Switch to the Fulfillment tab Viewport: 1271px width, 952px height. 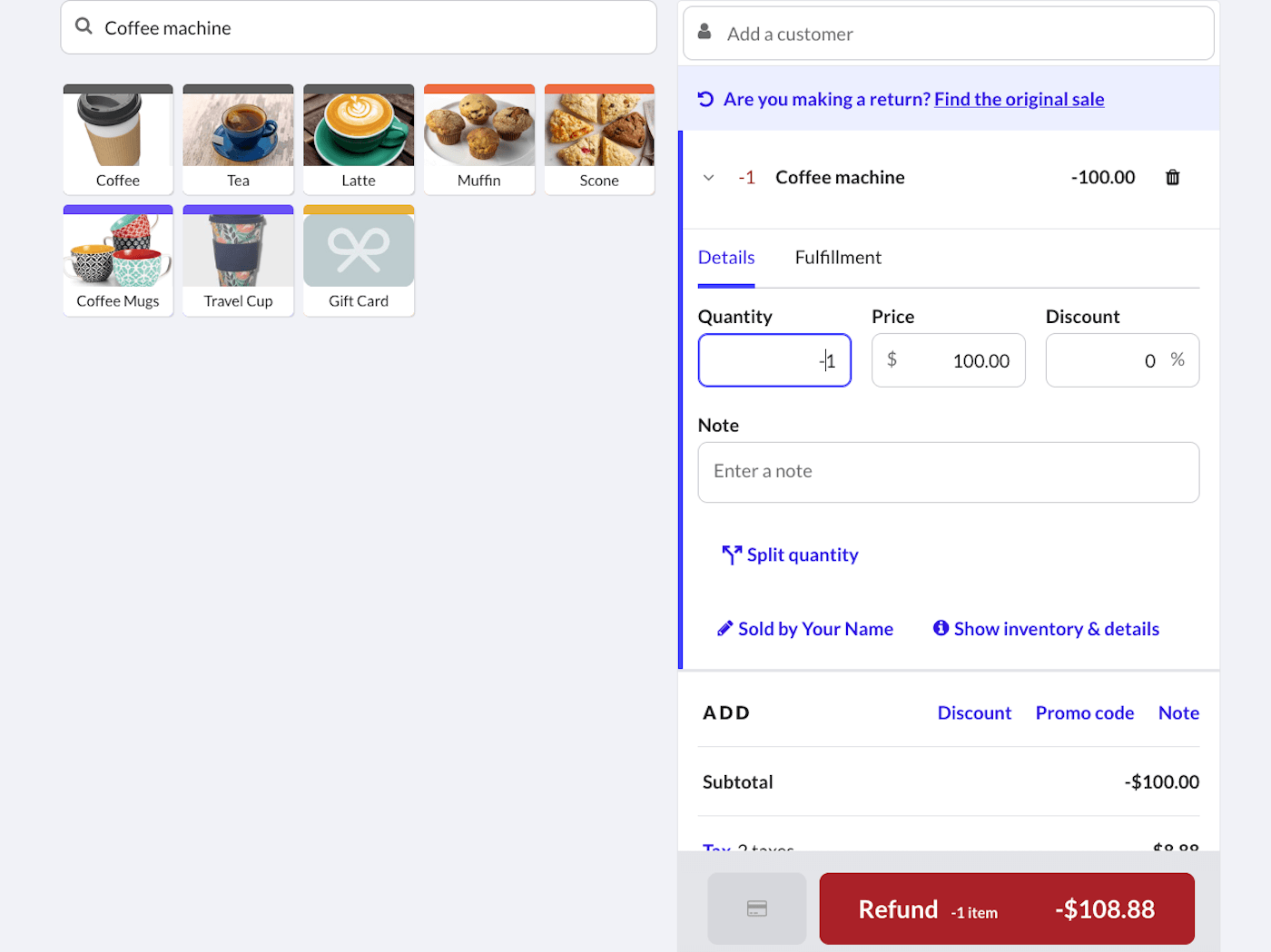tap(837, 258)
